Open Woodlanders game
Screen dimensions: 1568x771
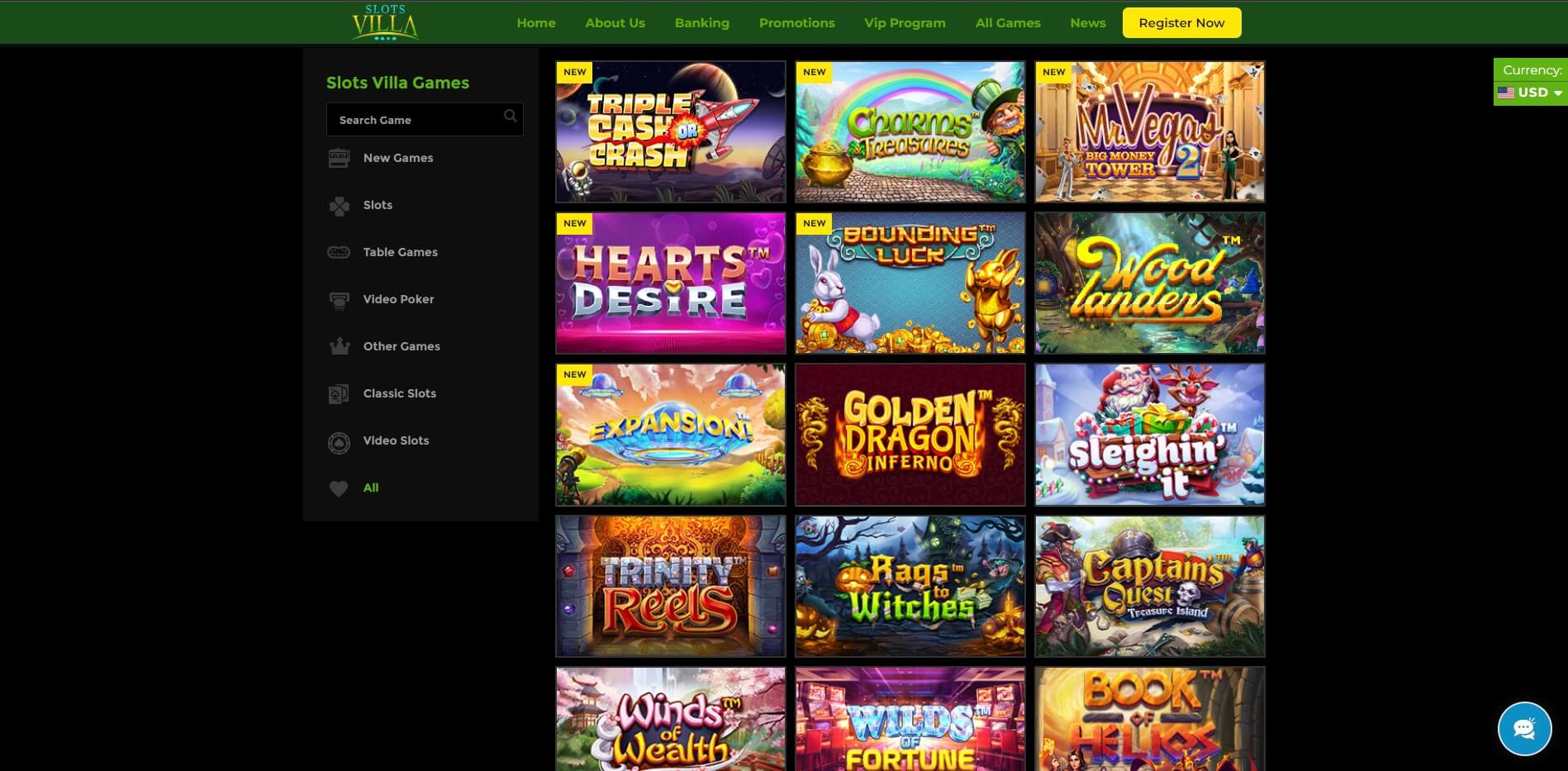point(1150,283)
